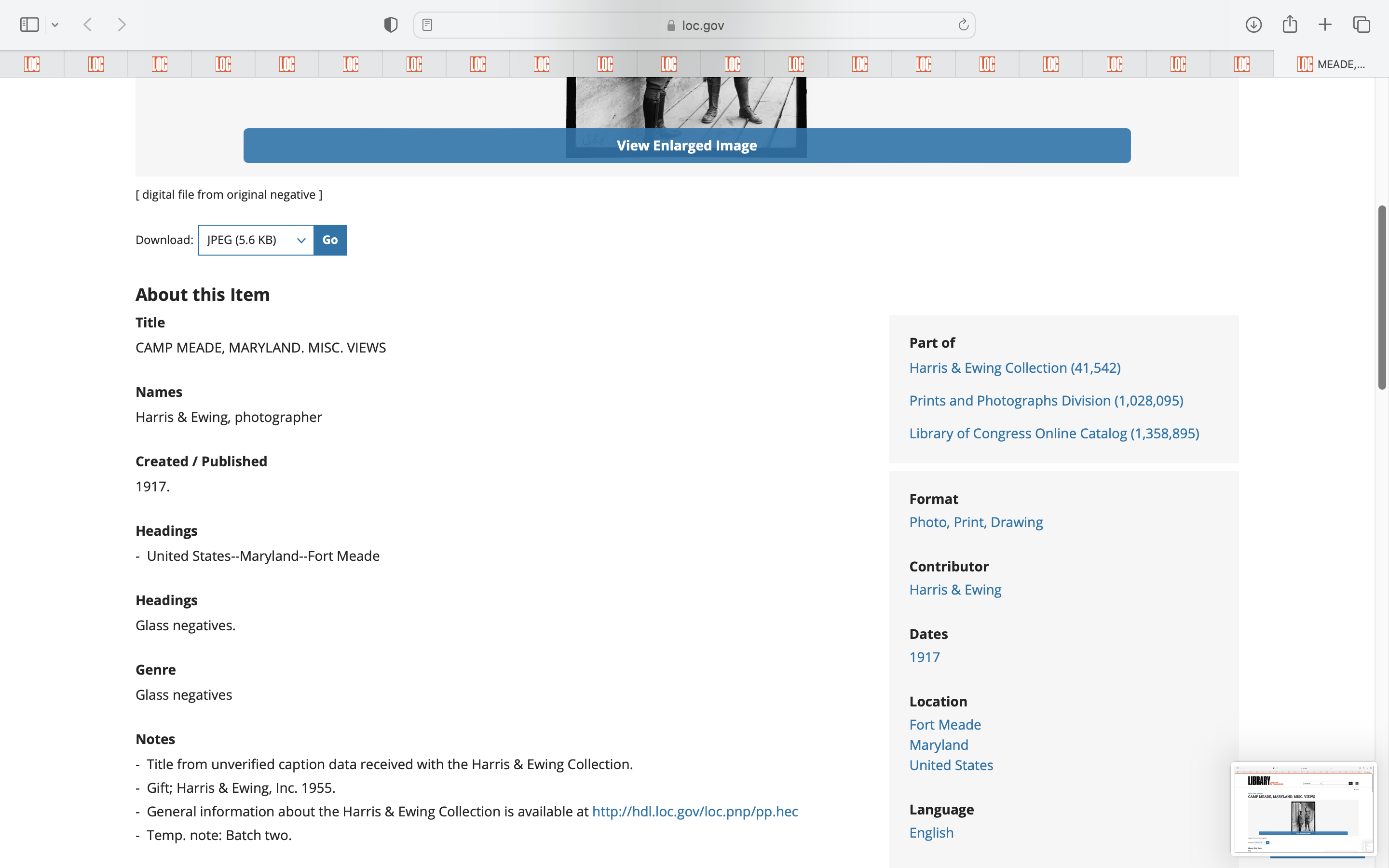
Task: Open the downloads icon in toolbar
Action: point(1253,25)
